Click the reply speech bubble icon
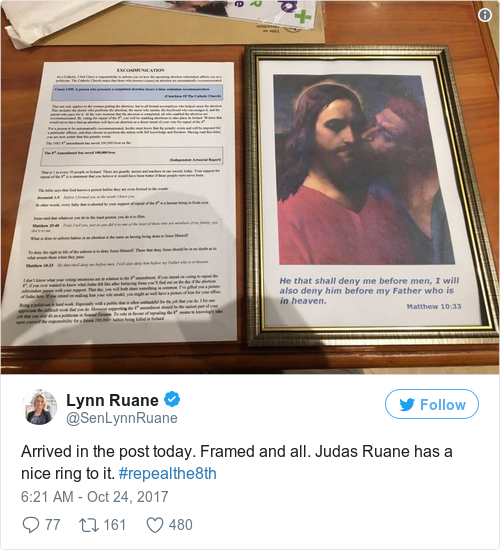This screenshot has height=550, width=500. tap(31, 525)
